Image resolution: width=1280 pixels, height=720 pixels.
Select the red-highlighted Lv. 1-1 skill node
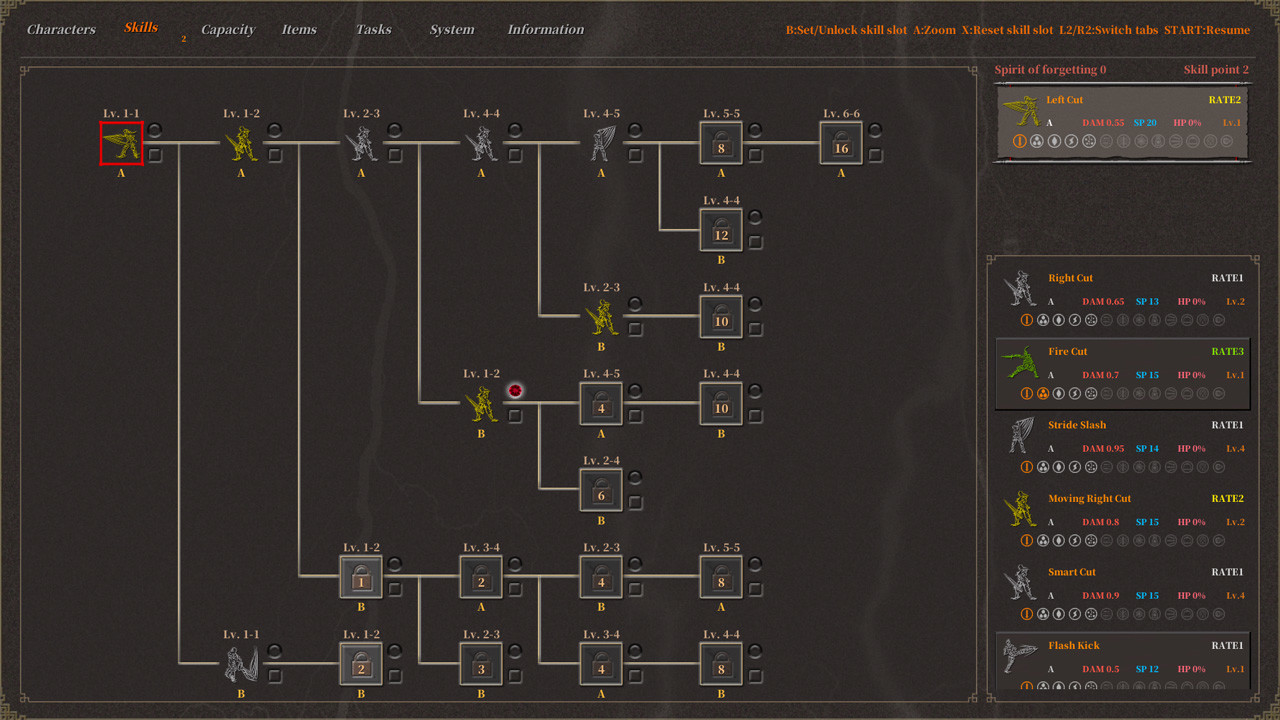click(x=121, y=143)
